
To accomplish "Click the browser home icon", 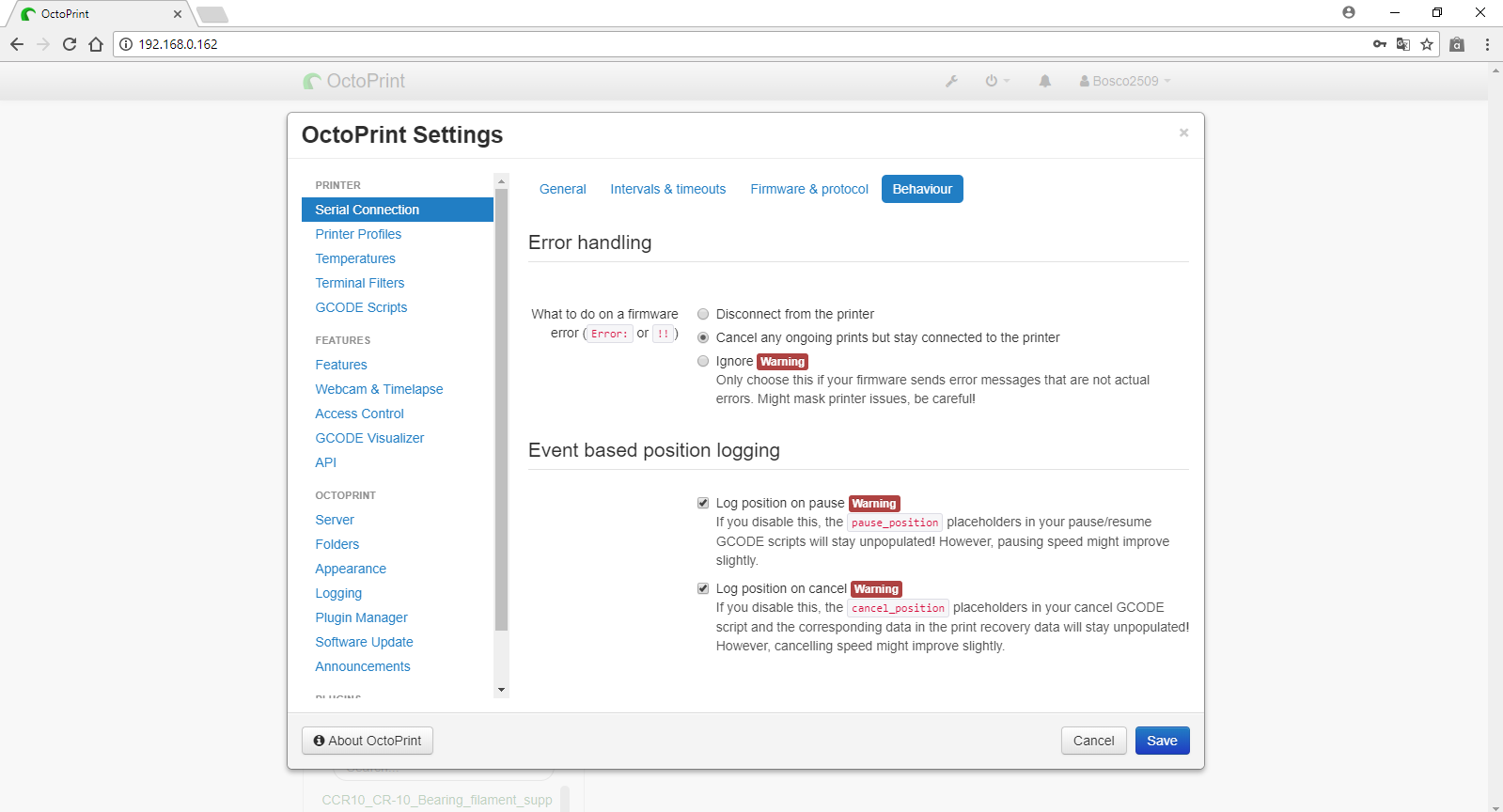I will [96, 44].
